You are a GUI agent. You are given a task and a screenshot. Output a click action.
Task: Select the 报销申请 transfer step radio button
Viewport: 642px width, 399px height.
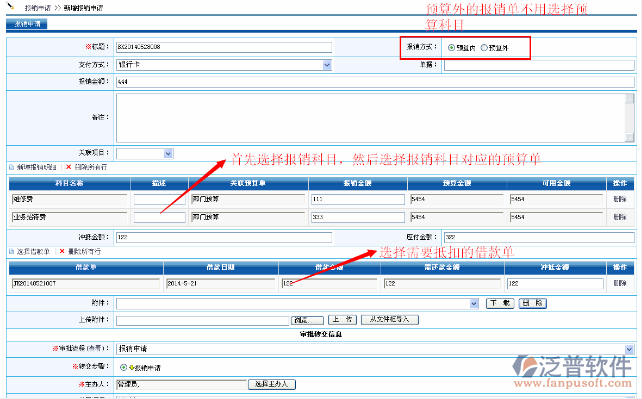(123, 367)
